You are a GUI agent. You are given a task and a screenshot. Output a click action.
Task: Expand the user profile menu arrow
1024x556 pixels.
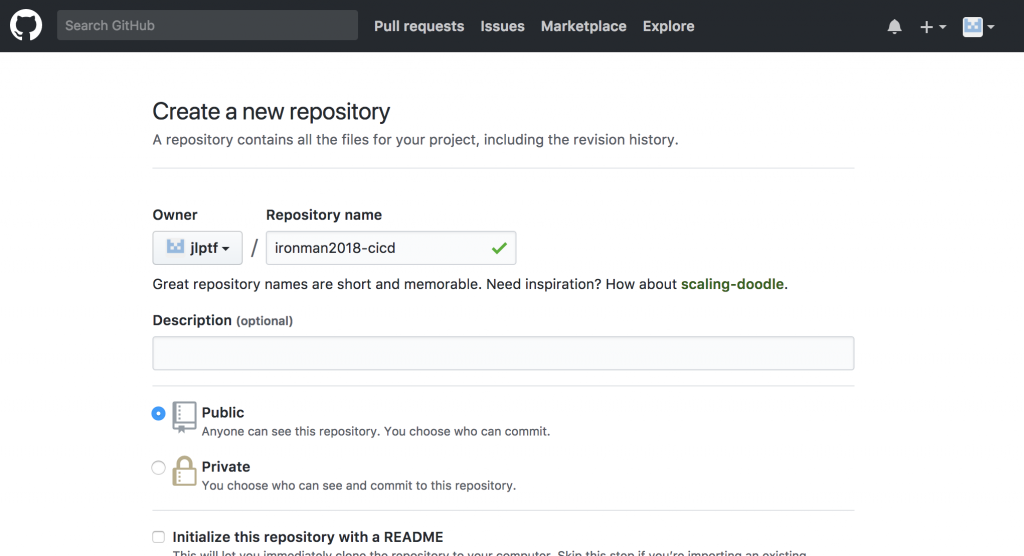990,27
